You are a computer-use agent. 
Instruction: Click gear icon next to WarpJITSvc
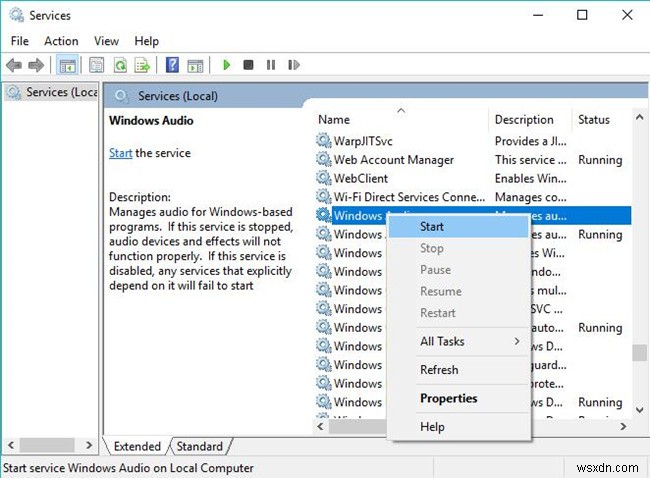[324, 141]
